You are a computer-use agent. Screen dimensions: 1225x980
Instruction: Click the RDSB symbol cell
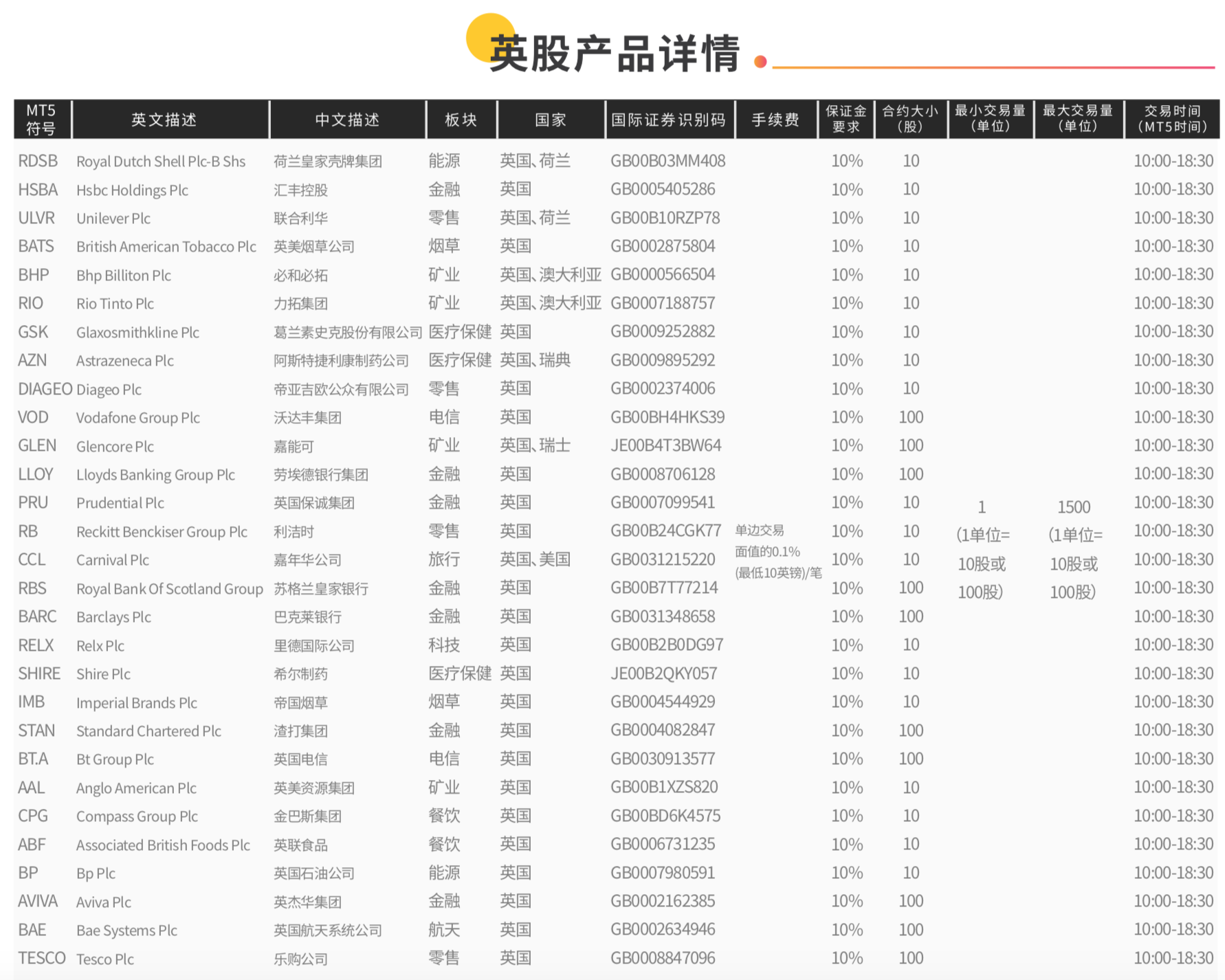38,161
